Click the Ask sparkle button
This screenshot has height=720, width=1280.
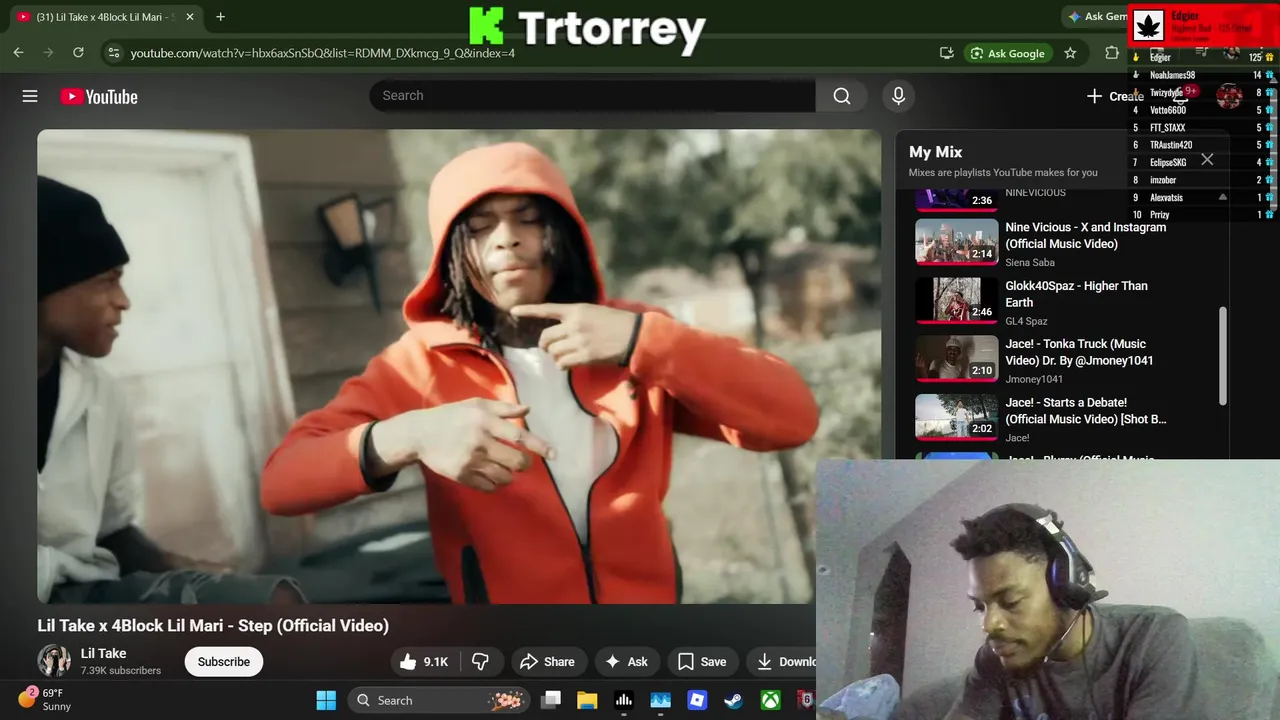[626, 661]
